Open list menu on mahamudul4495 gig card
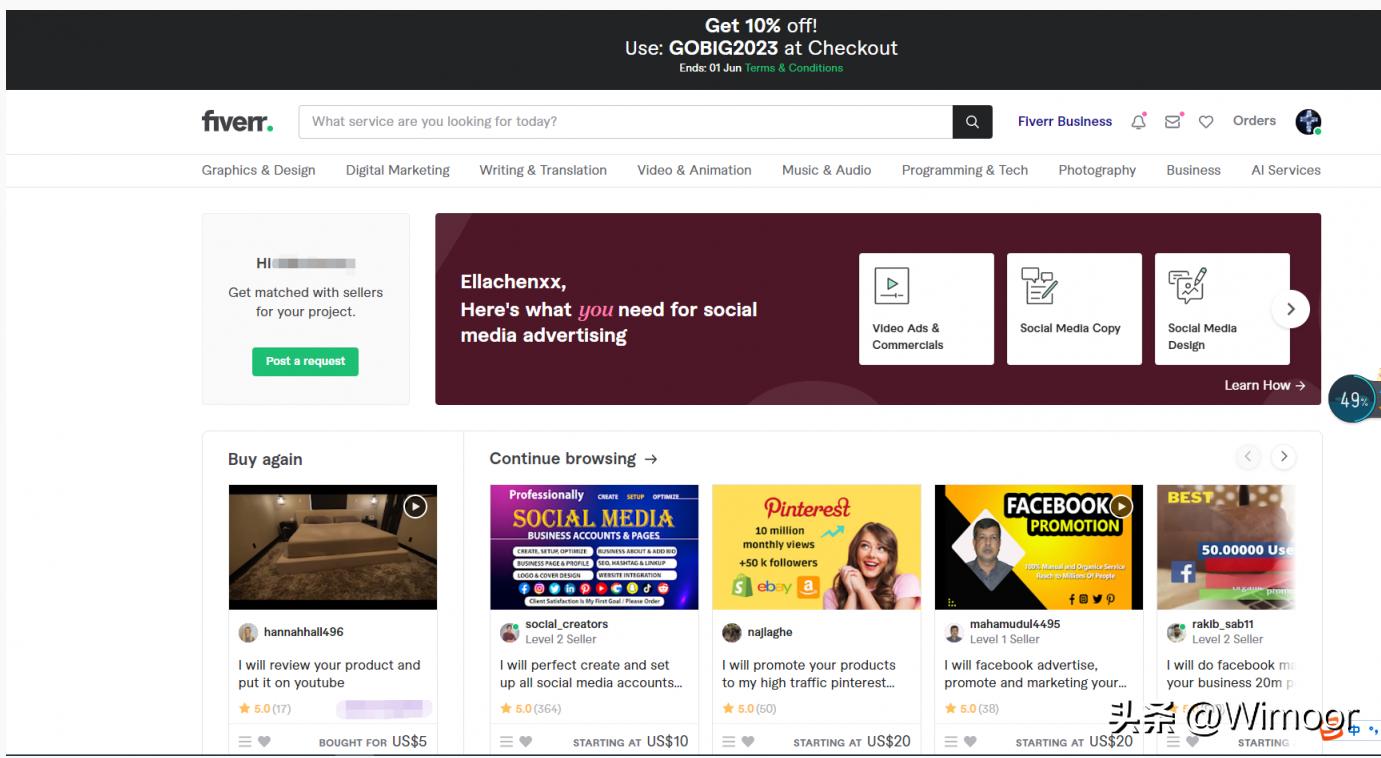 pyautogui.click(x=951, y=742)
